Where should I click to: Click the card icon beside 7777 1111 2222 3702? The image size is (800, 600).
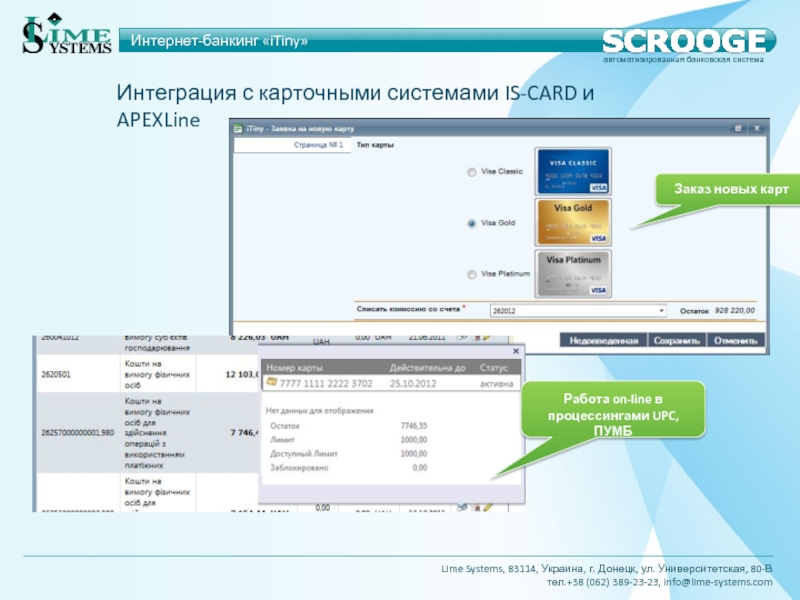tap(271, 382)
